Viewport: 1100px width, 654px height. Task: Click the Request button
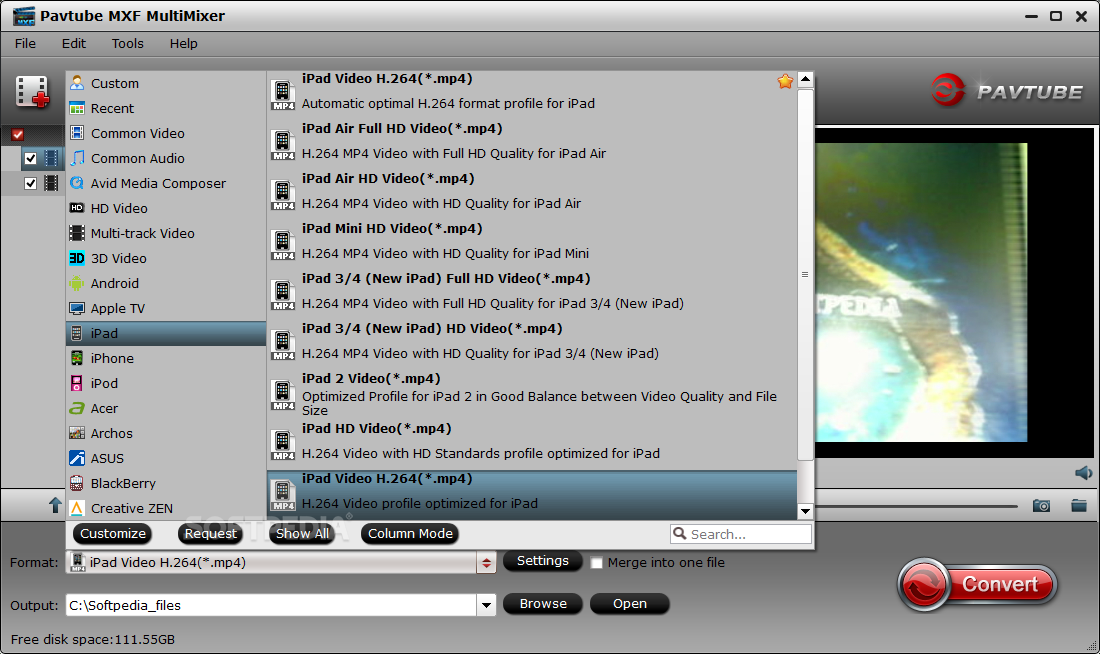(x=210, y=534)
